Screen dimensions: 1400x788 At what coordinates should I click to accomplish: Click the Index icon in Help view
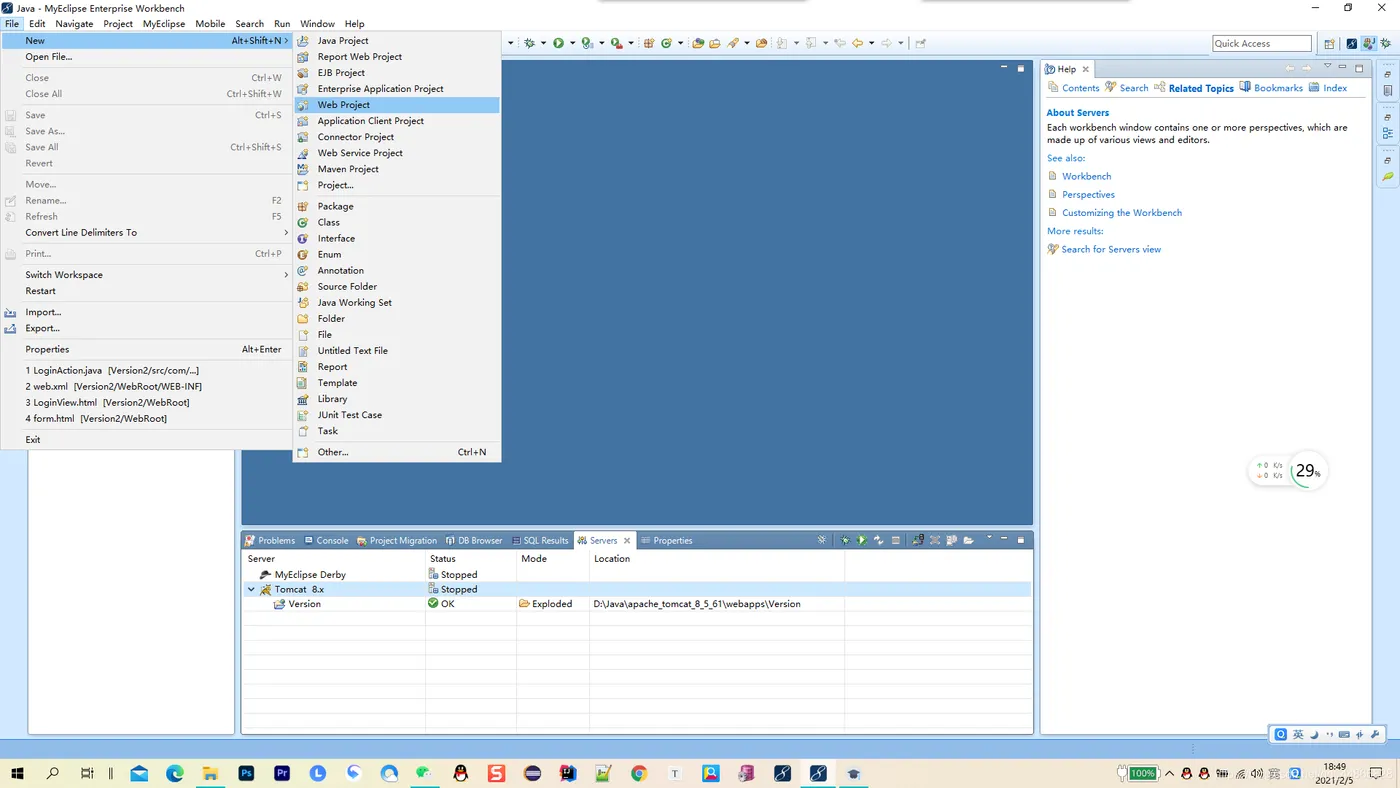[x=1315, y=88]
